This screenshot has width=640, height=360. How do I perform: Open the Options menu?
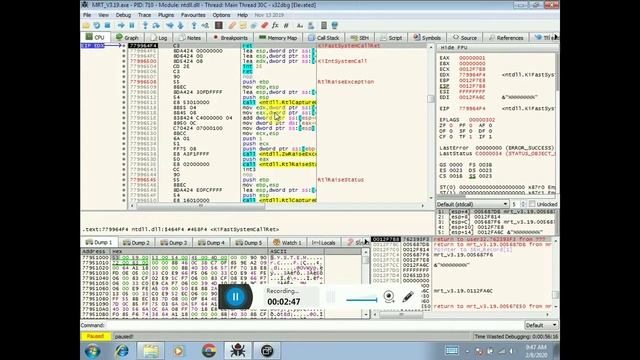tap(221, 15)
